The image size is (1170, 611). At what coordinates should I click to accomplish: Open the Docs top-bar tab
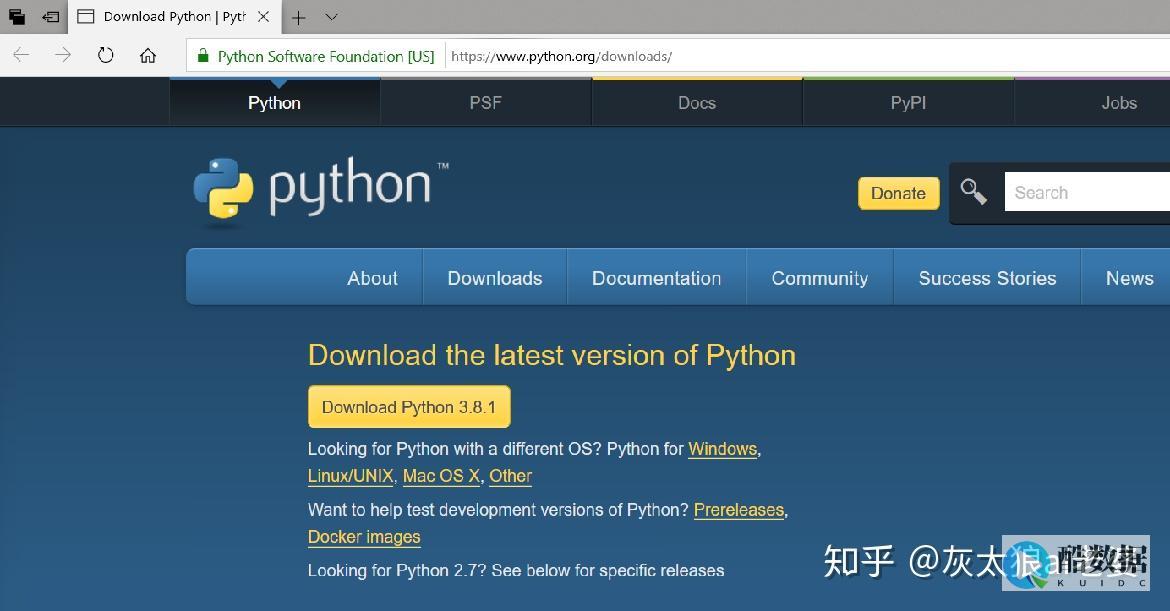click(x=697, y=103)
